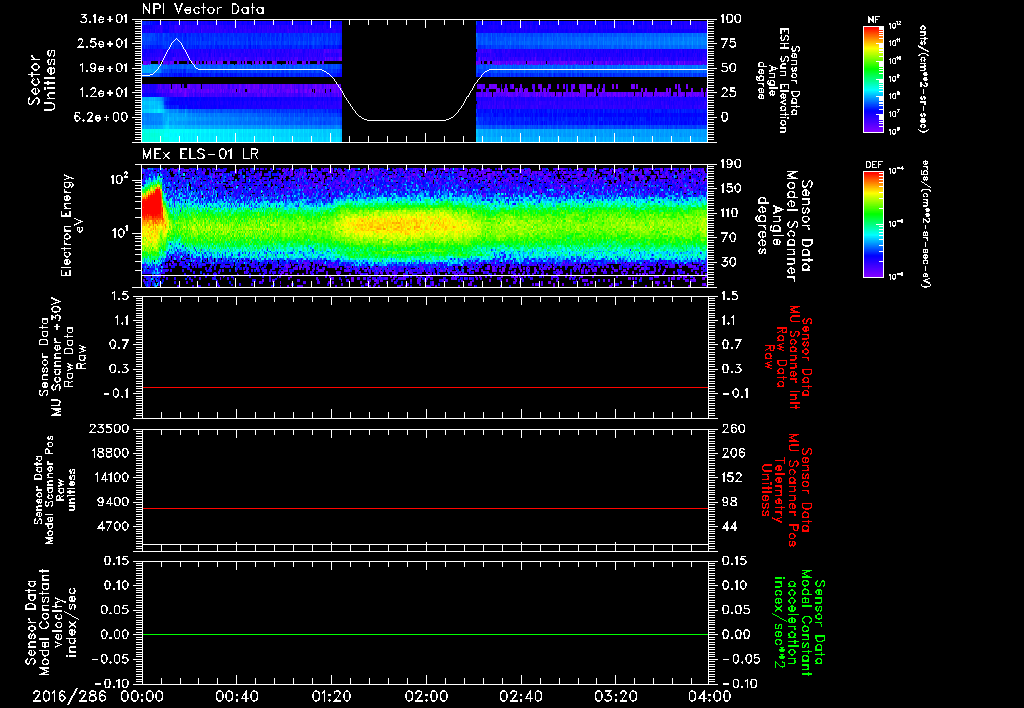Click the NF bar unit label 'cnts/(cm**2-sr-sec)'
1024x708 pixels.
click(923, 79)
